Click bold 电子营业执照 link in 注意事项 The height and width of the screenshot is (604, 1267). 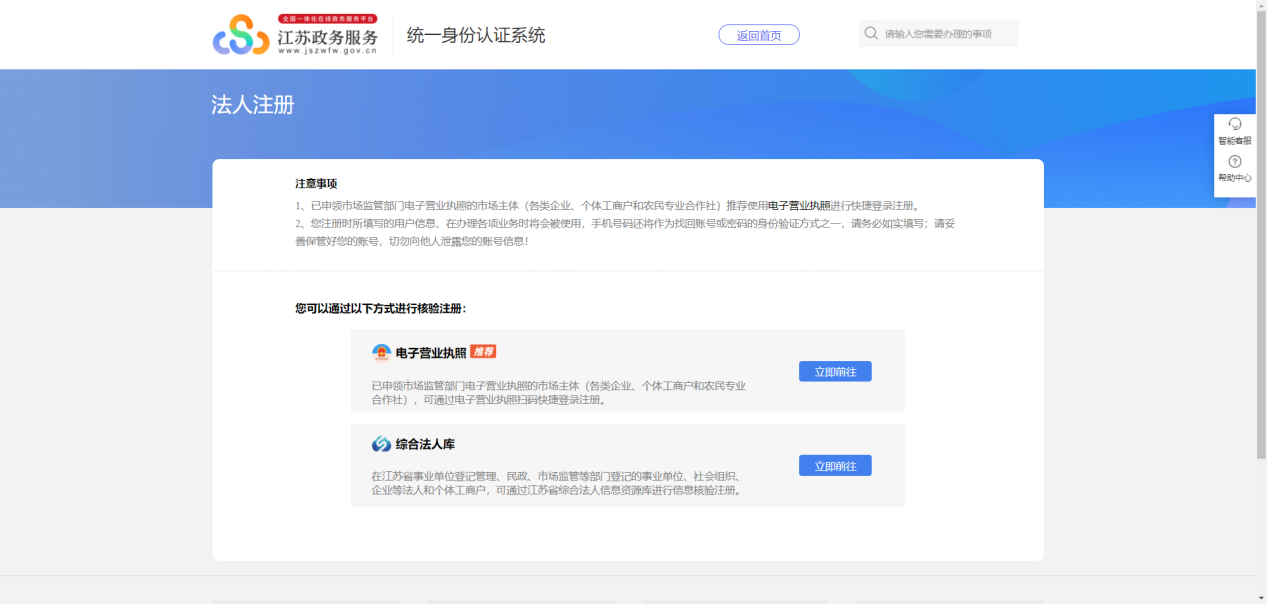pyautogui.click(x=798, y=206)
